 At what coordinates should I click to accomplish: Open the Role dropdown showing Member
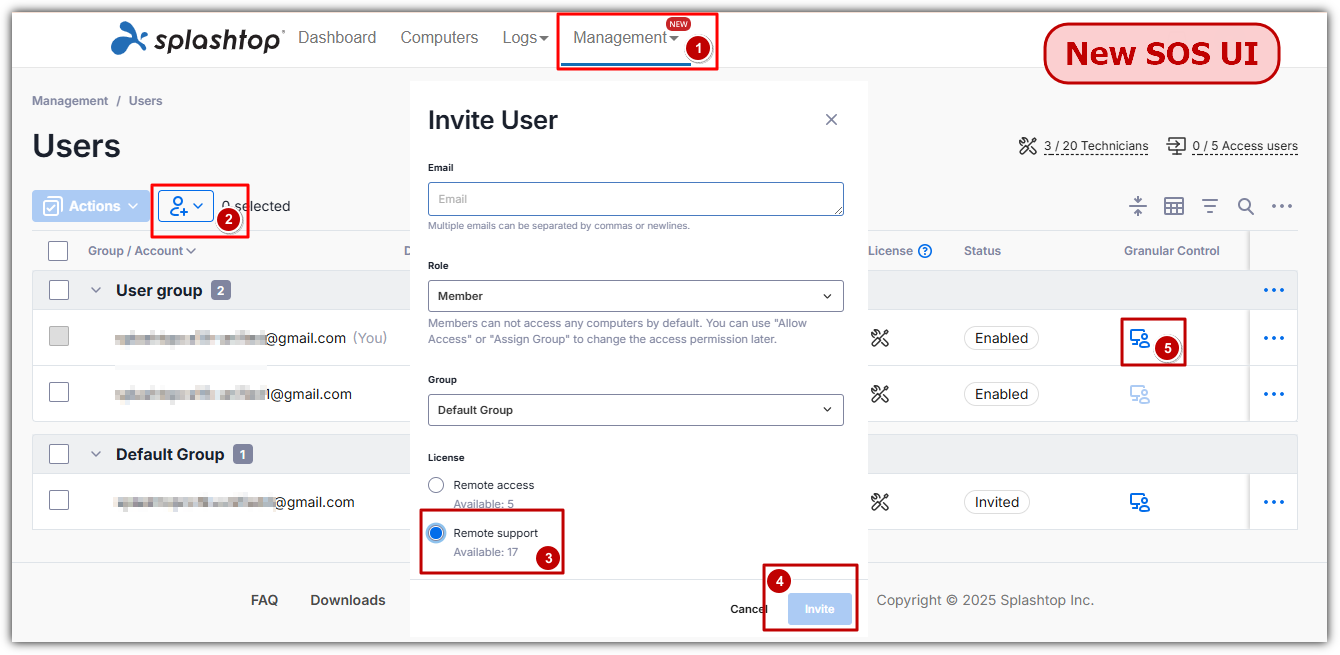(635, 296)
